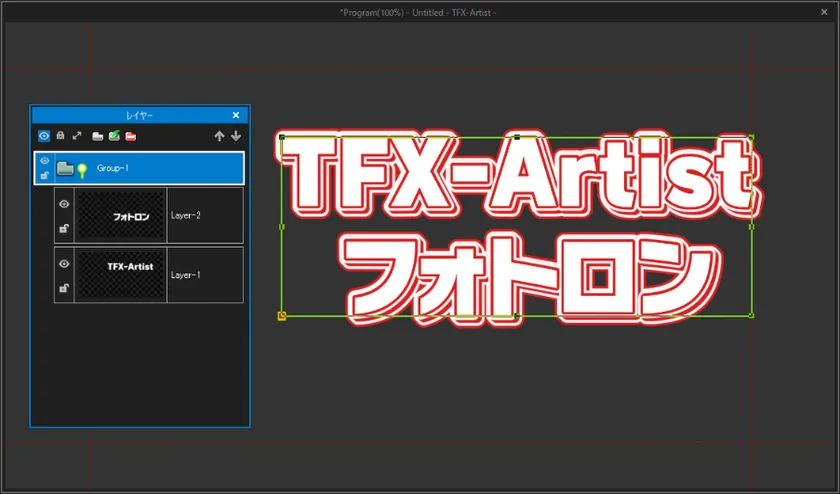The height and width of the screenshot is (494, 840).
Task: Close the レイヤー panel
Action: 236,116
